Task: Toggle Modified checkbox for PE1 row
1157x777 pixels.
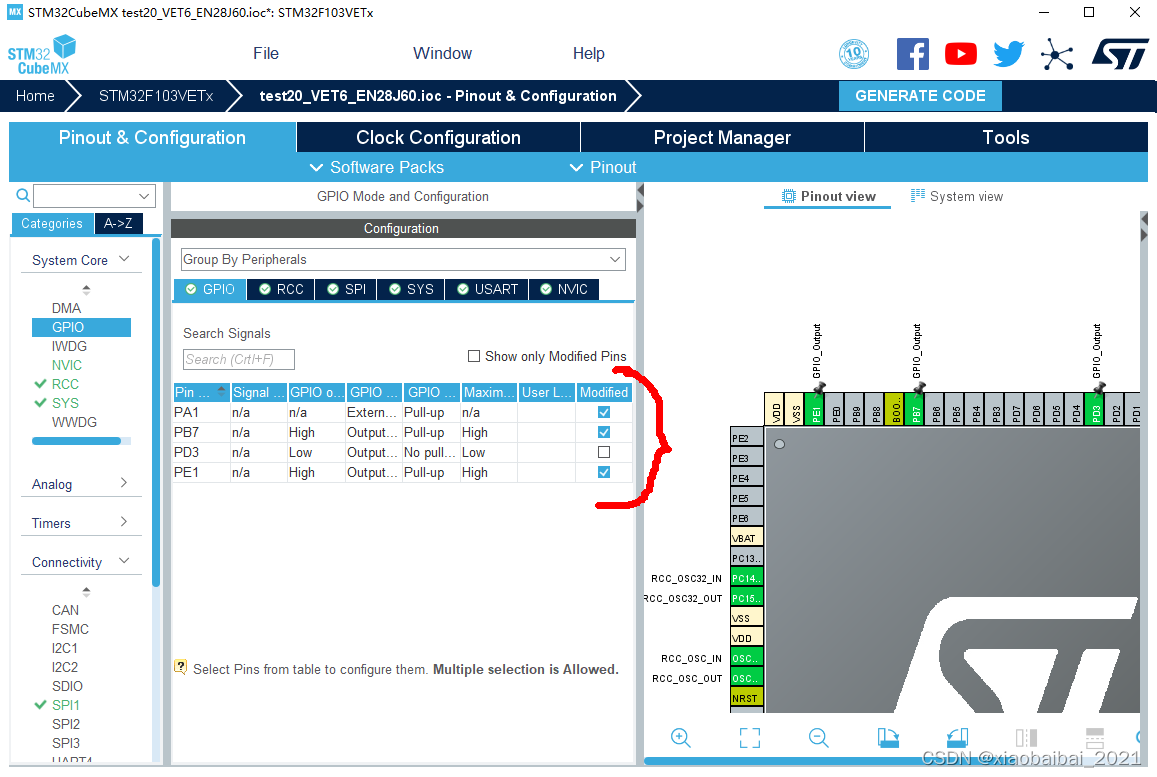Action: tap(604, 472)
